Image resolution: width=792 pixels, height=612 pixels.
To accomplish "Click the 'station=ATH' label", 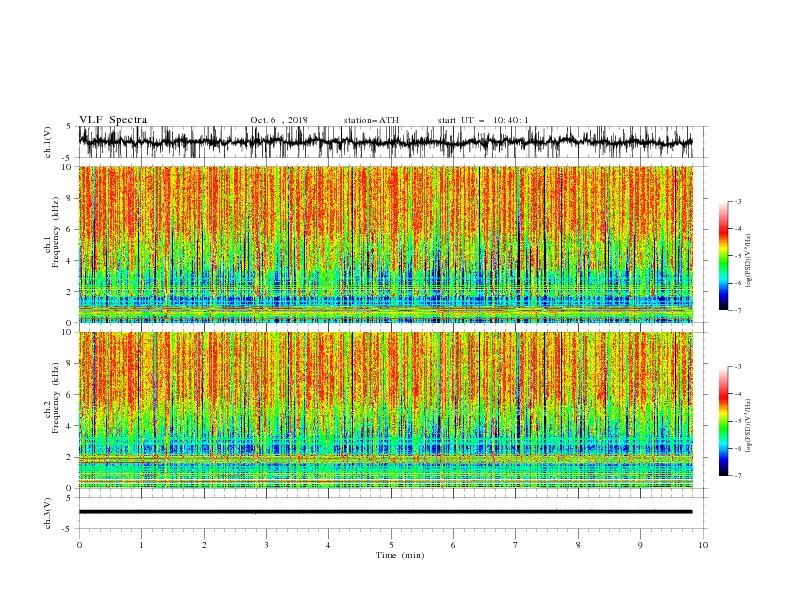I will (x=371, y=120).
